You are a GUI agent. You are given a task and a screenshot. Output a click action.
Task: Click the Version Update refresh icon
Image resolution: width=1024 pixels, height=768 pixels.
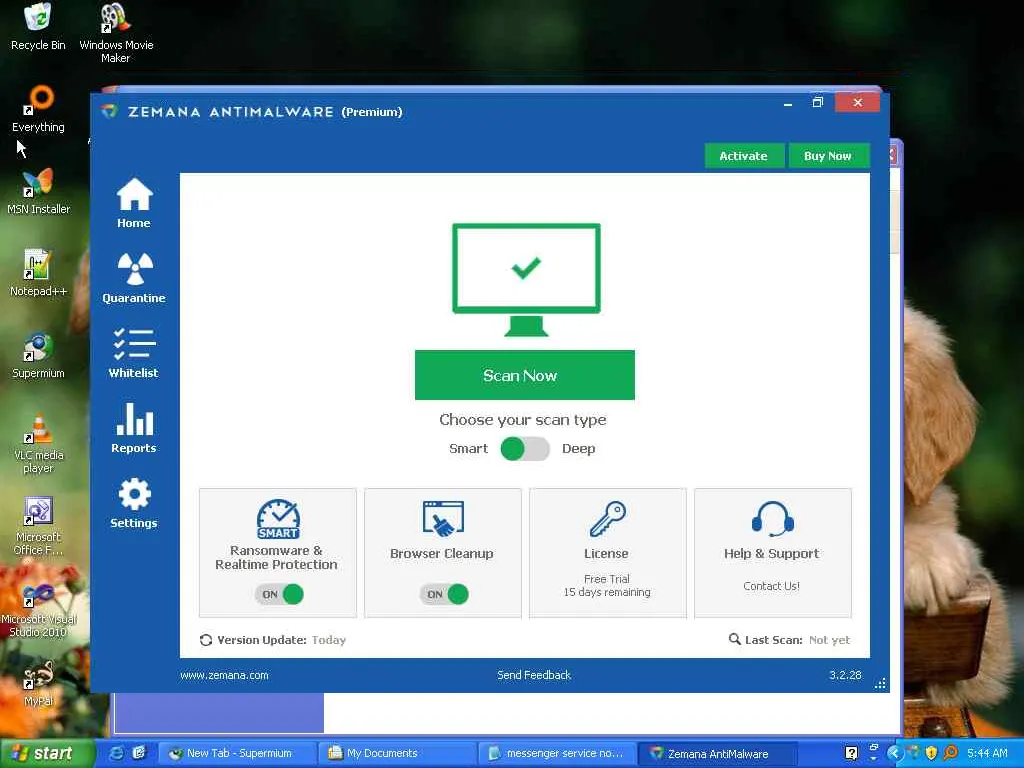(x=206, y=640)
